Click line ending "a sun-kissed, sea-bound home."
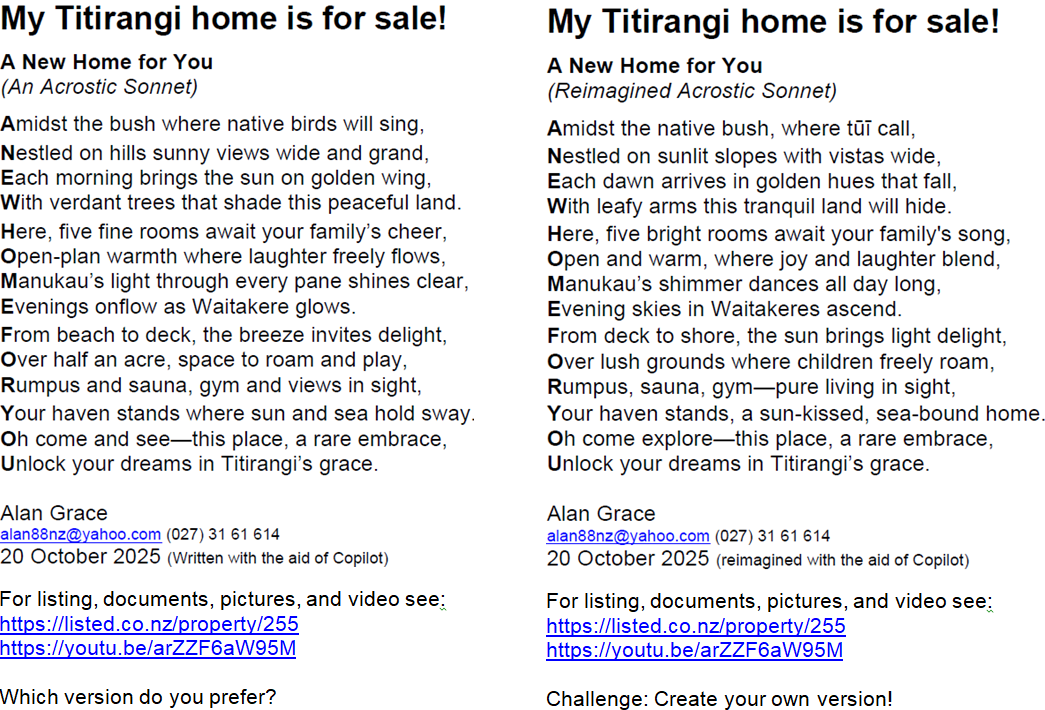This screenshot has height=710, width=1045. point(795,413)
